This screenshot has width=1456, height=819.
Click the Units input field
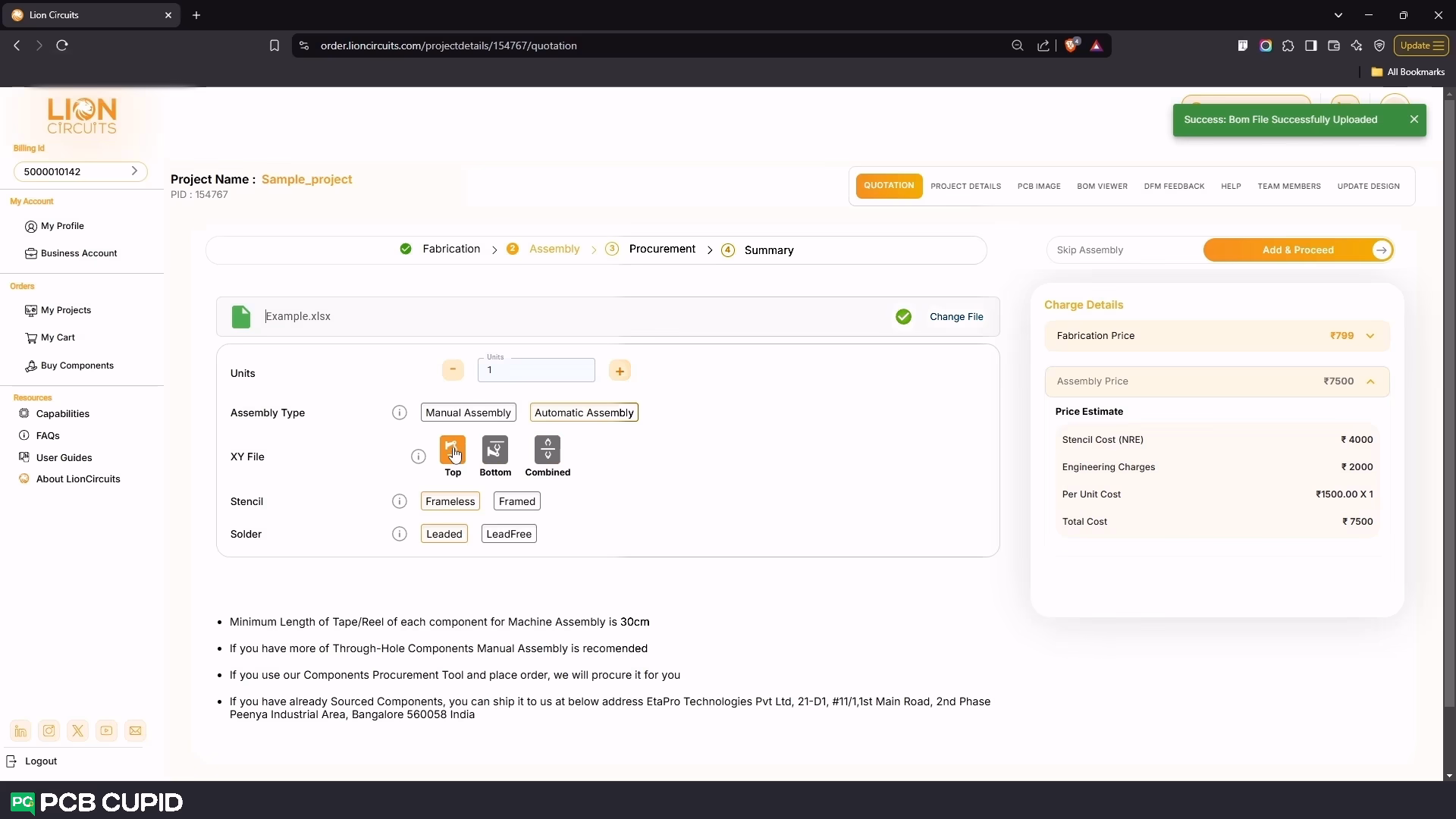(x=536, y=371)
